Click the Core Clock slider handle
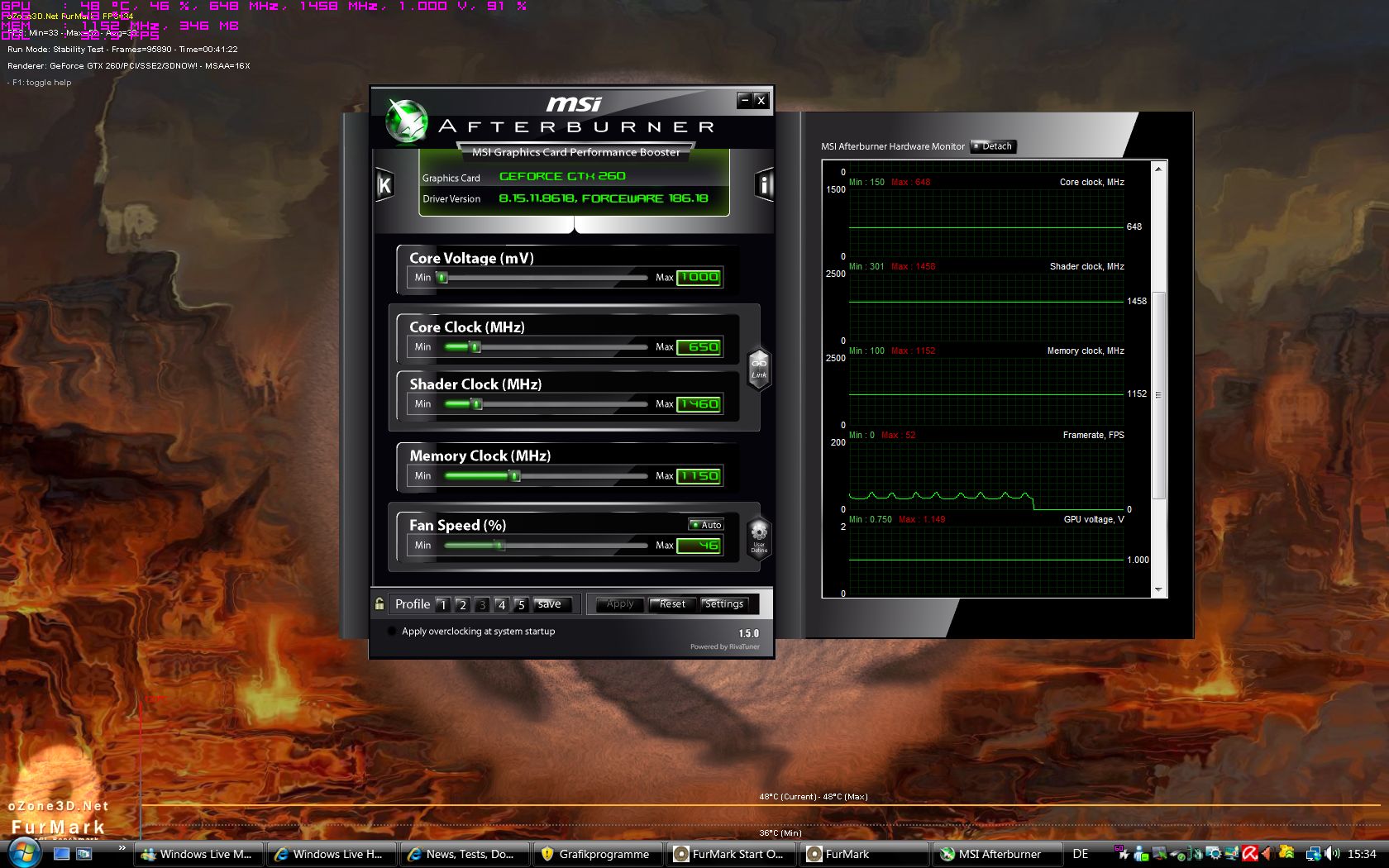1389x868 pixels. pos(475,347)
